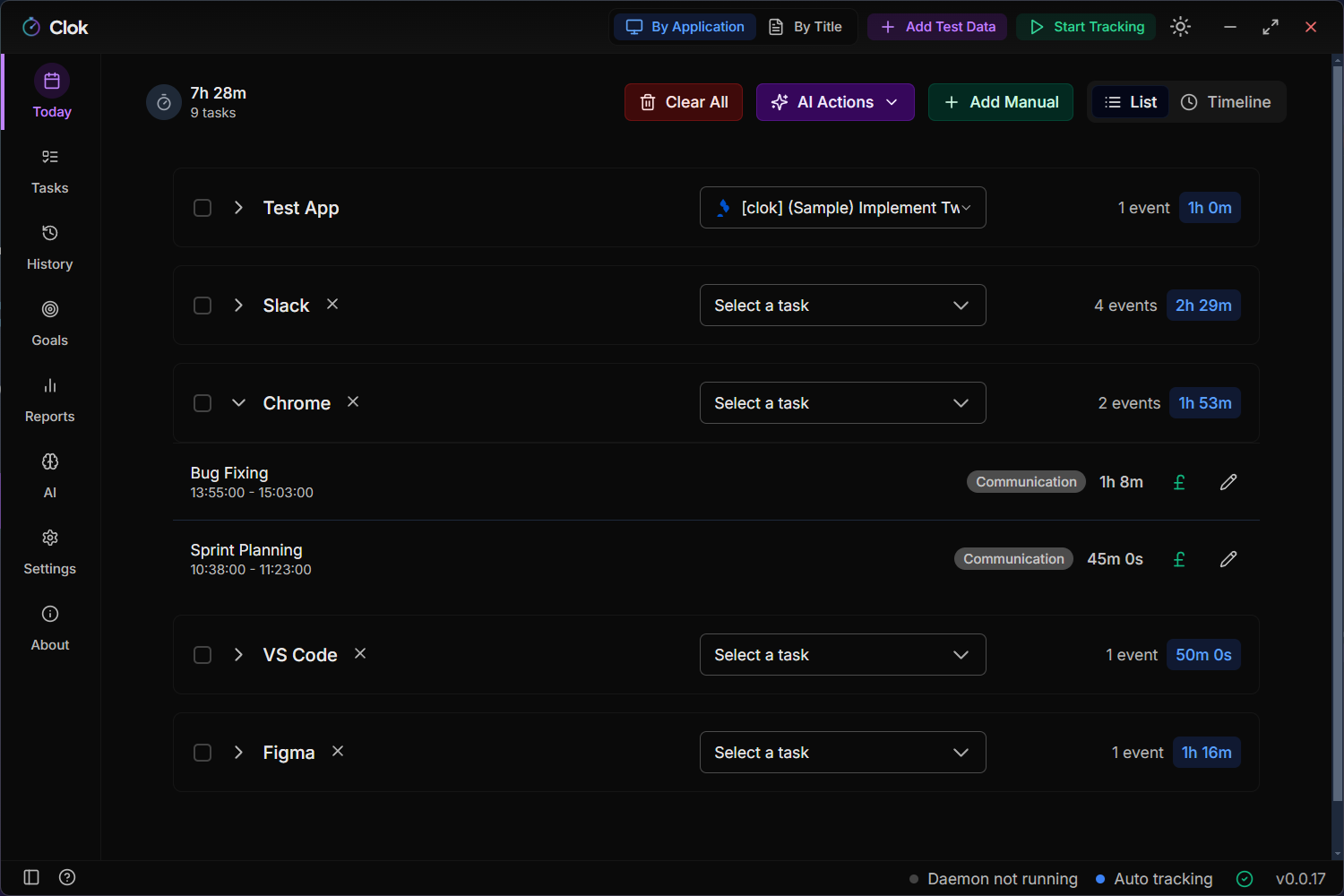Select the Slack checkbox
1344x896 pixels.
pyautogui.click(x=202, y=306)
